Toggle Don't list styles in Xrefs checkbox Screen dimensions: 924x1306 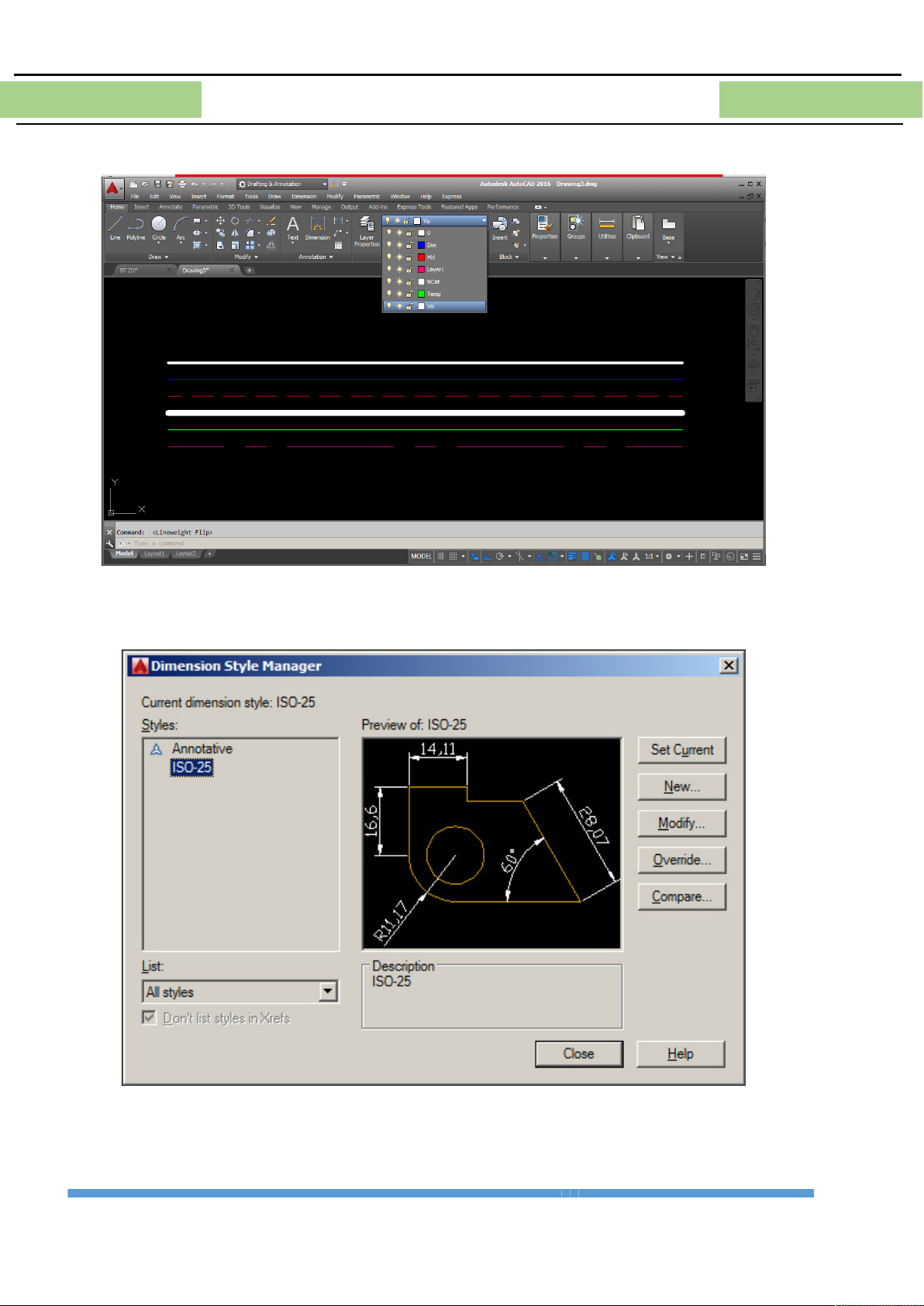(150, 1018)
